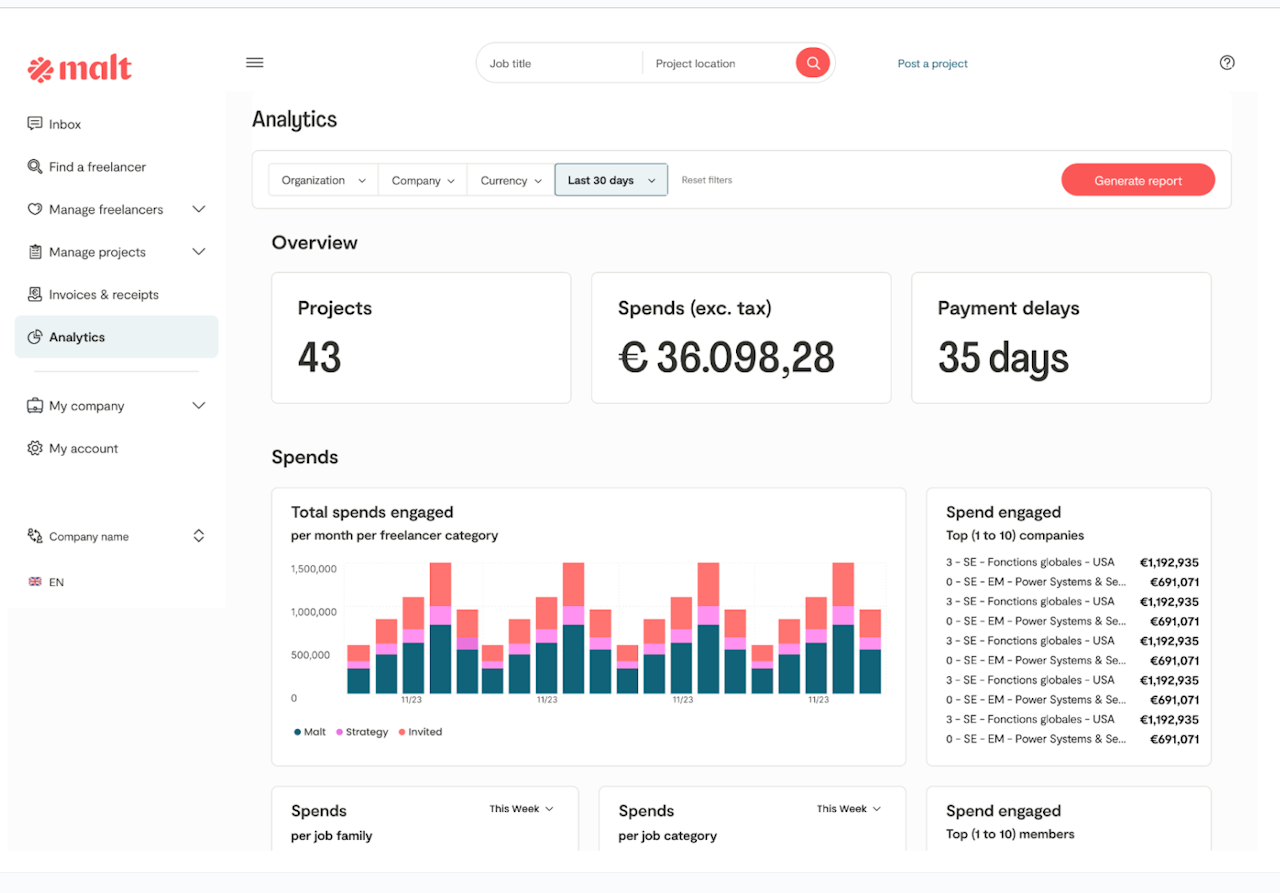Screen dimensions: 1280x893
Task: Open the Organization filter dropdown
Action: click(x=323, y=181)
